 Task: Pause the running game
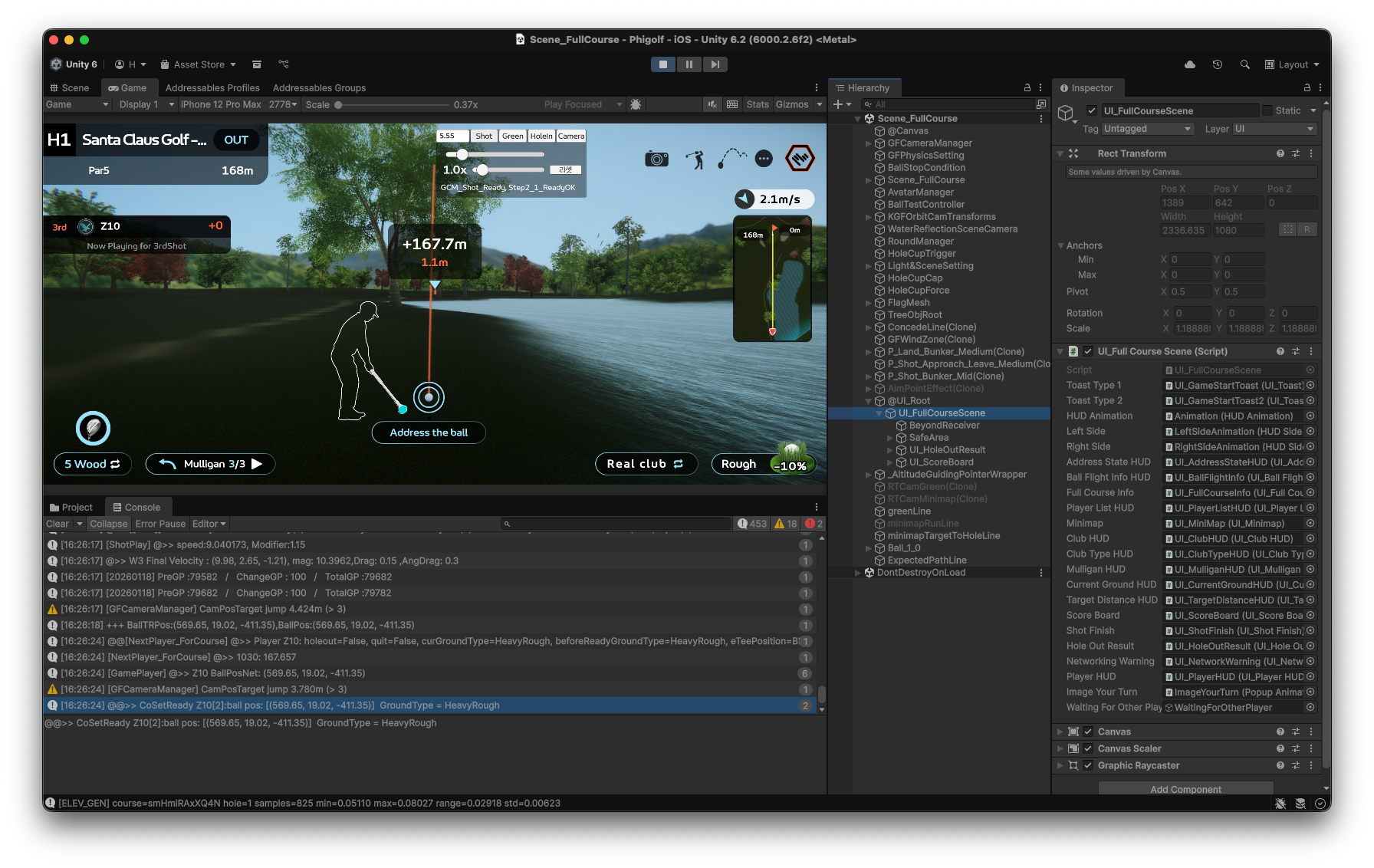coord(689,64)
